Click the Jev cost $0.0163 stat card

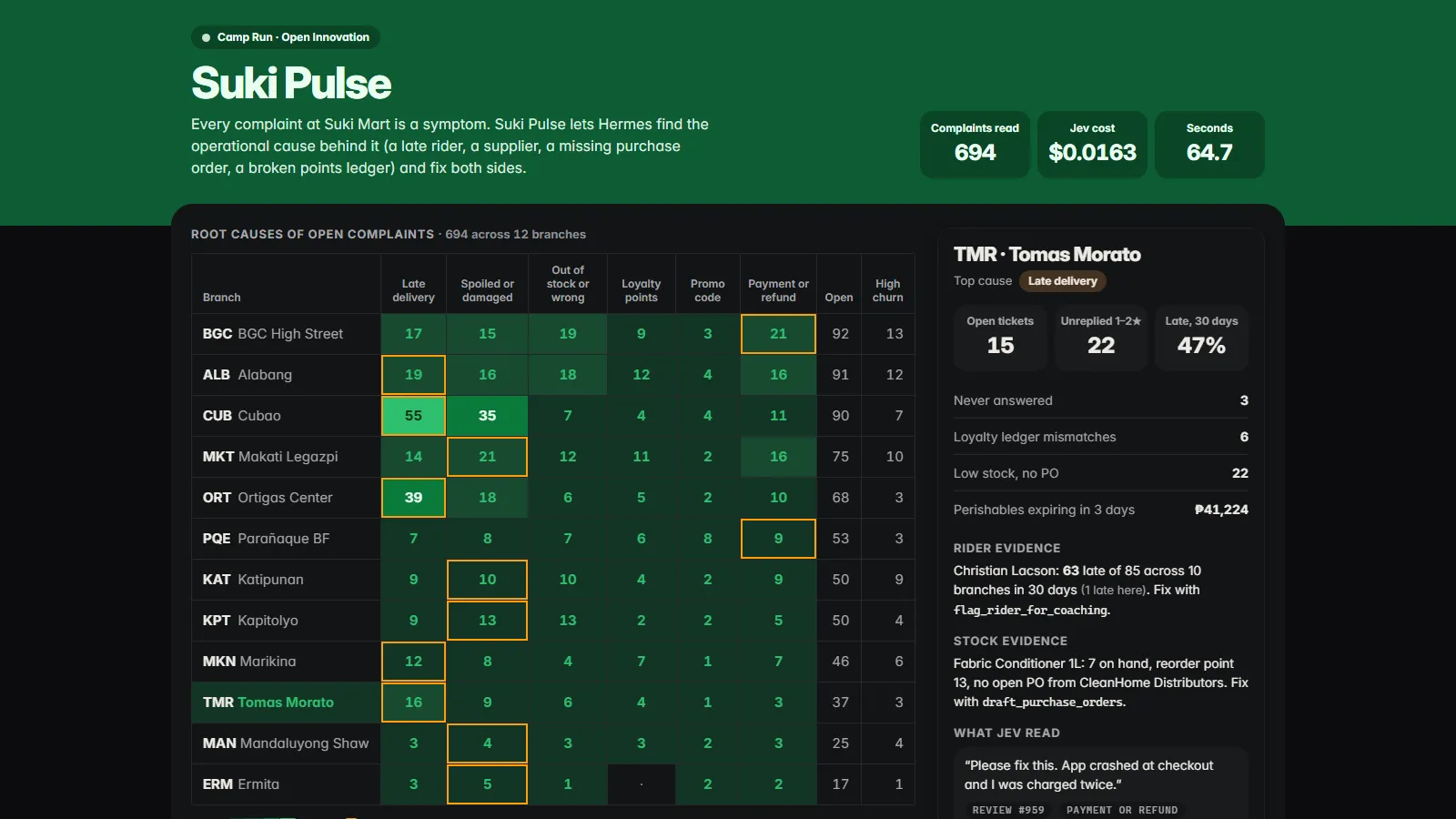[x=1092, y=145]
